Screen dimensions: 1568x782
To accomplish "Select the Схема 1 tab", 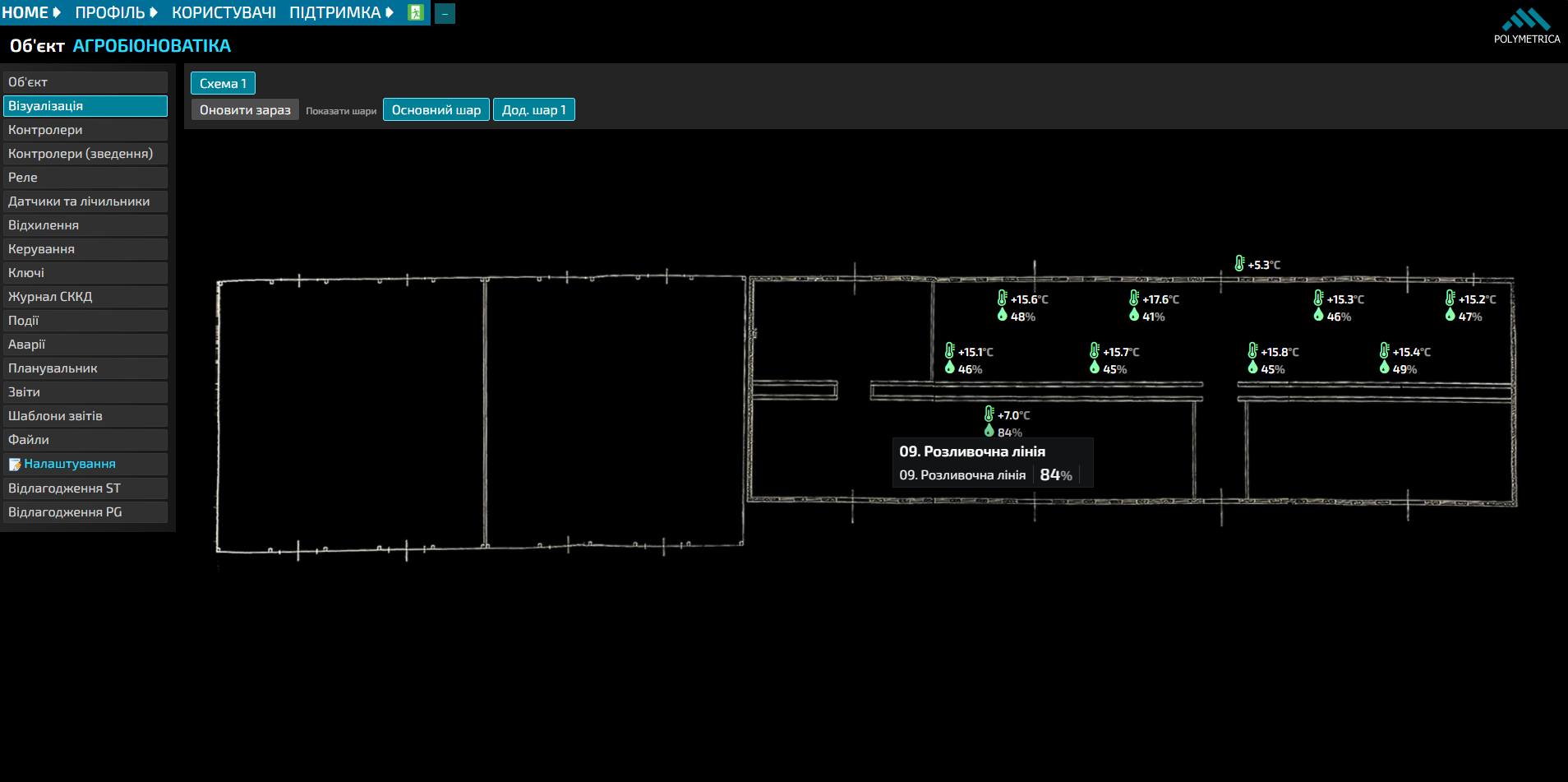I will click(x=224, y=83).
